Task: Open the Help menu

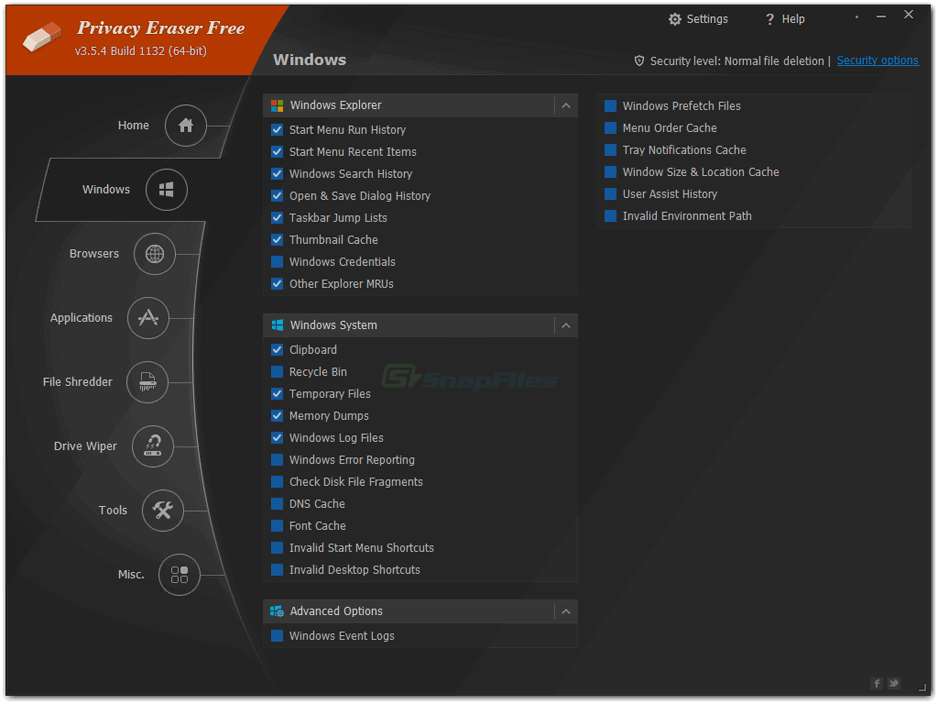Action: point(784,19)
